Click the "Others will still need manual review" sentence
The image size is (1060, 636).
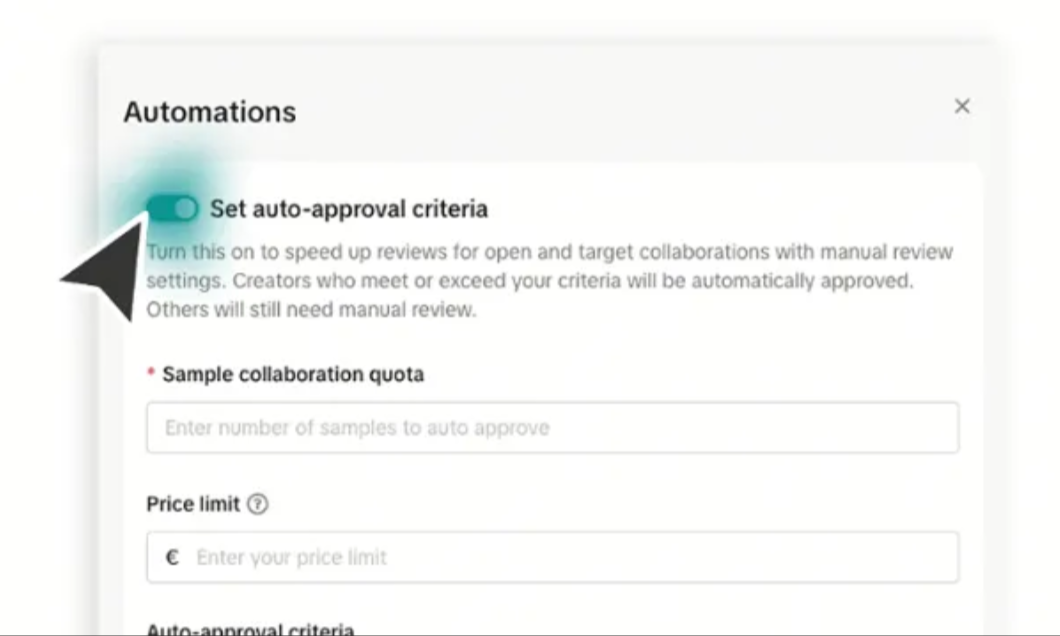pyautogui.click(x=312, y=310)
